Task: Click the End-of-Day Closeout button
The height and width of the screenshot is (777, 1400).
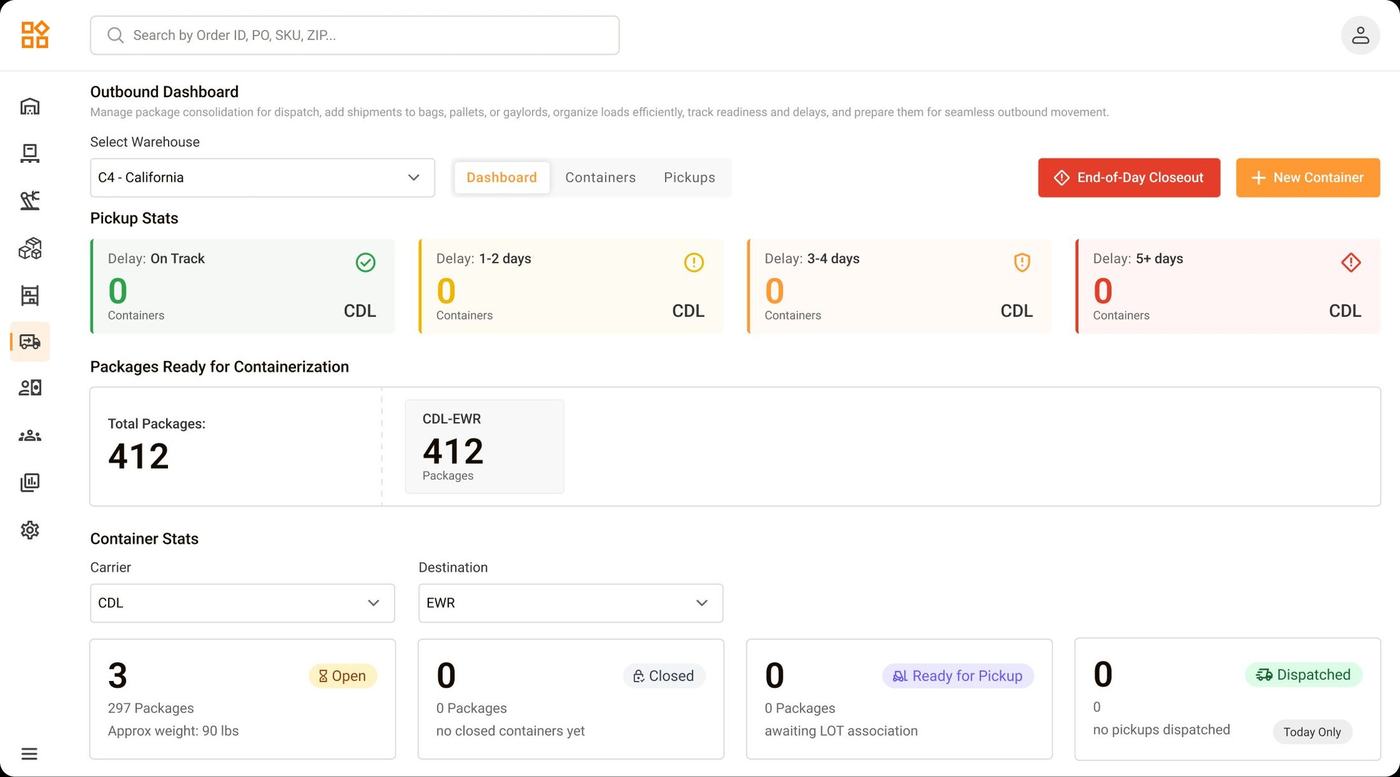Action: [x=1129, y=178]
